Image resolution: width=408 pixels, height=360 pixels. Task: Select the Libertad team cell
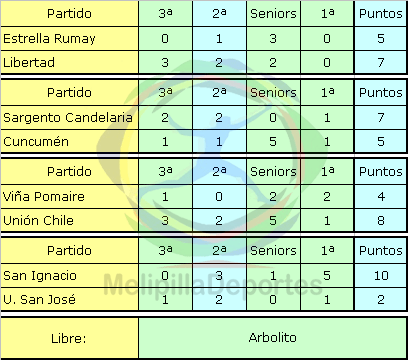point(69,63)
